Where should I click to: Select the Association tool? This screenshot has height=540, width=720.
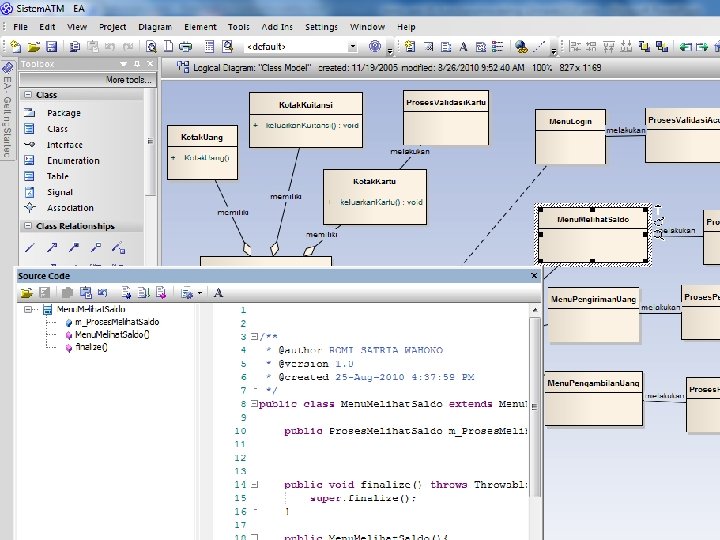(69, 209)
